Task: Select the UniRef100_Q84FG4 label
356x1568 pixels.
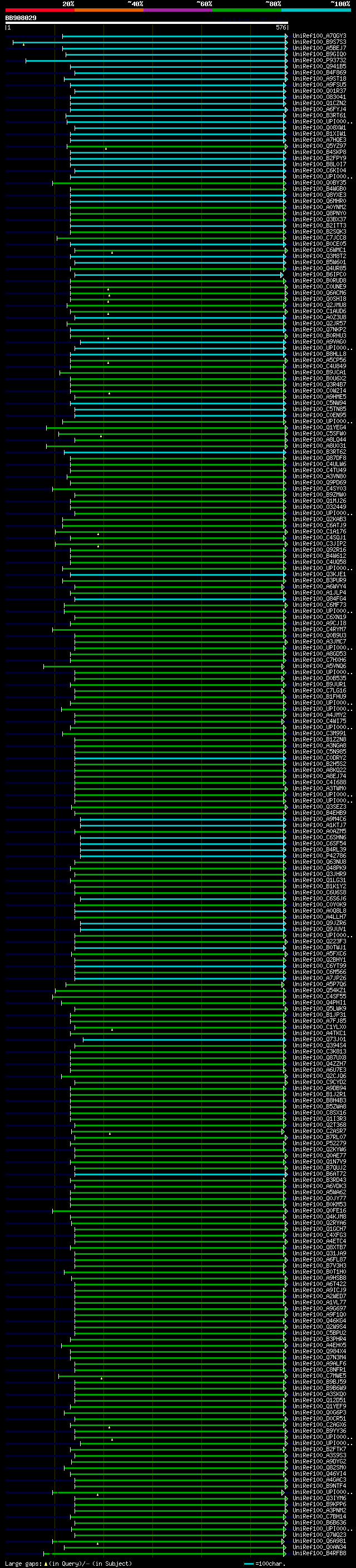Action: 319,599
